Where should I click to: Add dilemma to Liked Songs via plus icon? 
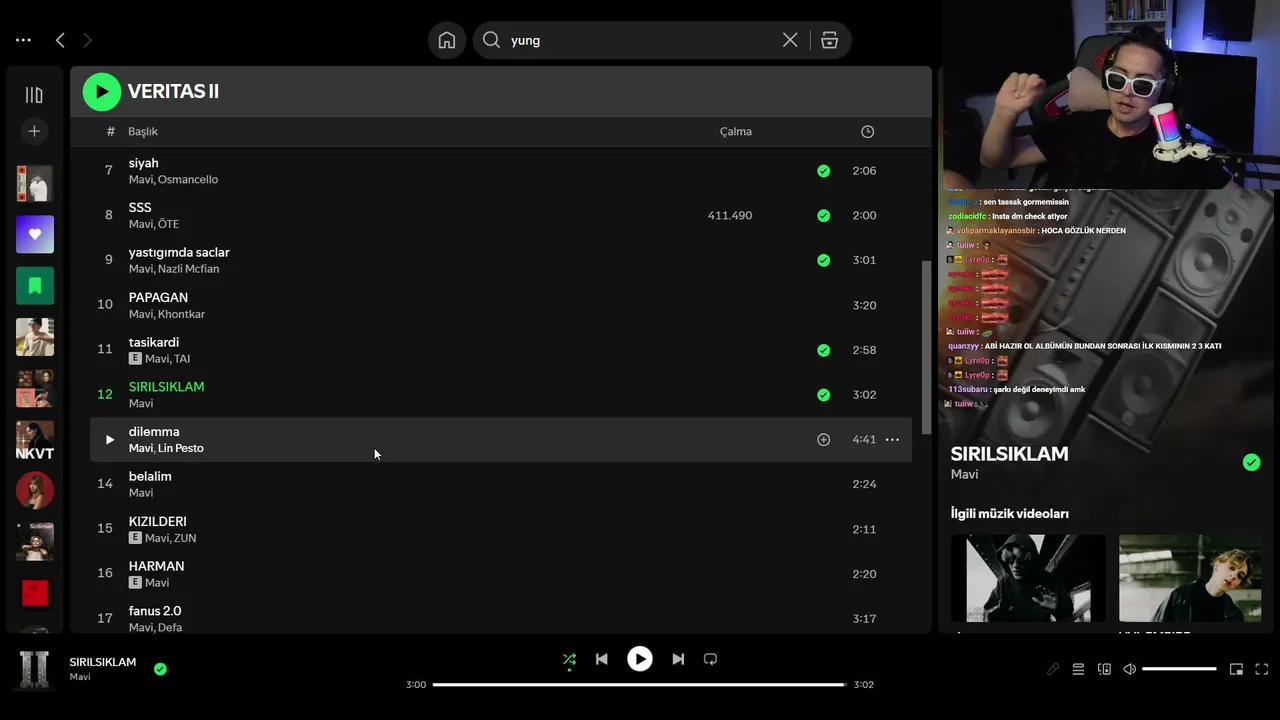click(x=823, y=440)
